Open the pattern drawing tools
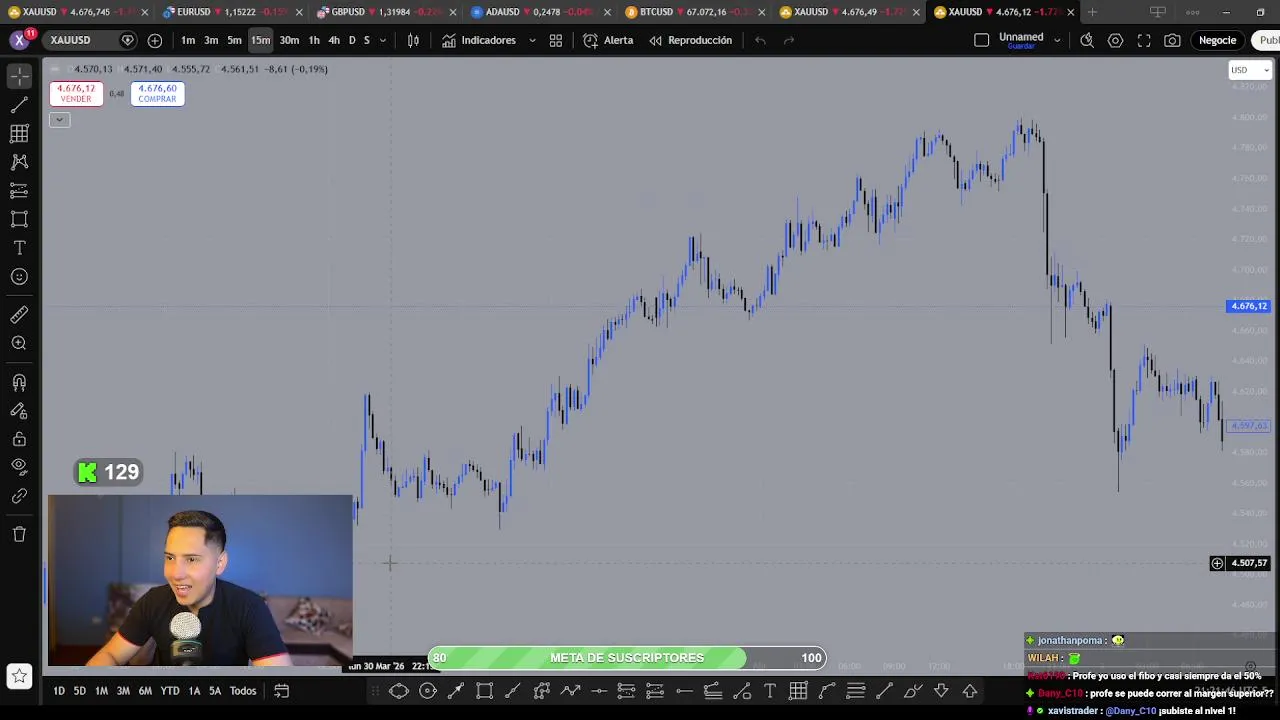 pos(19,162)
